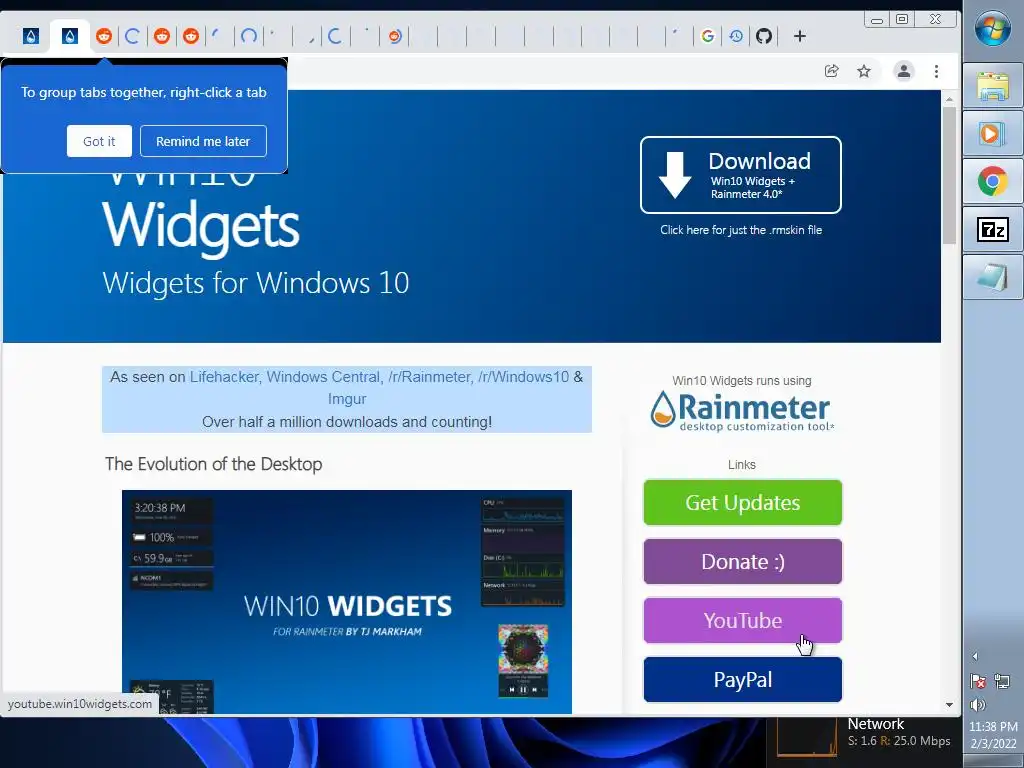Click the white download arrow icon
Image resolution: width=1024 pixels, height=768 pixels.
click(x=675, y=174)
